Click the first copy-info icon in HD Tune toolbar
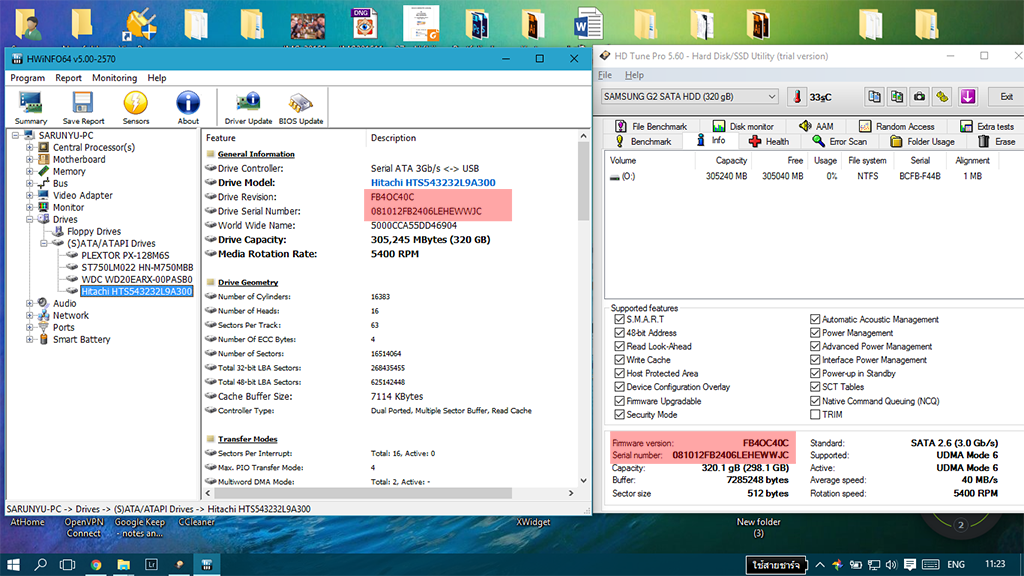Image resolution: width=1024 pixels, height=576 pixels. pos(874,97)
